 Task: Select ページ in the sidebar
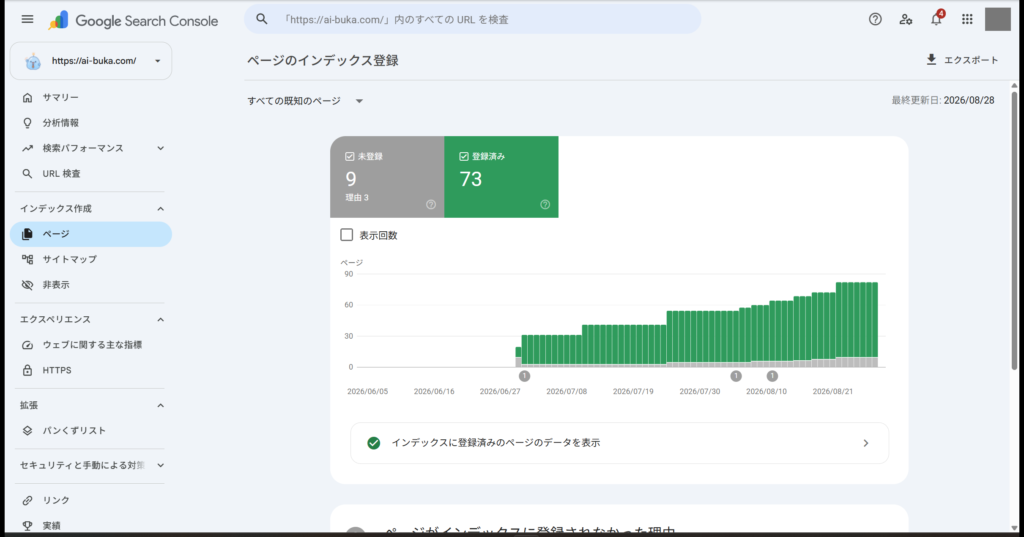[91, 234]
